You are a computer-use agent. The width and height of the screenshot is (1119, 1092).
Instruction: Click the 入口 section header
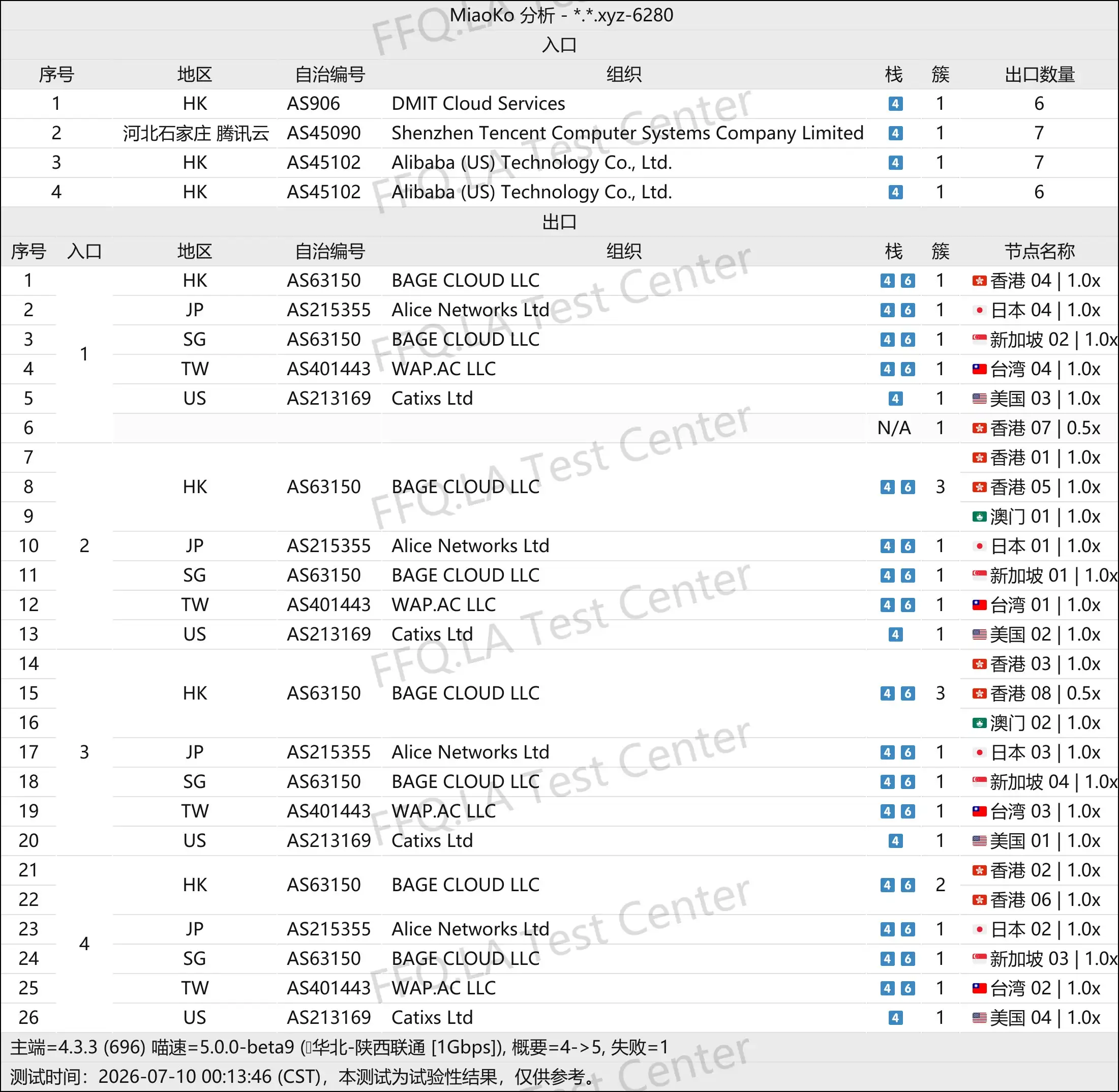pyautogui.click(x=559, y=45)
